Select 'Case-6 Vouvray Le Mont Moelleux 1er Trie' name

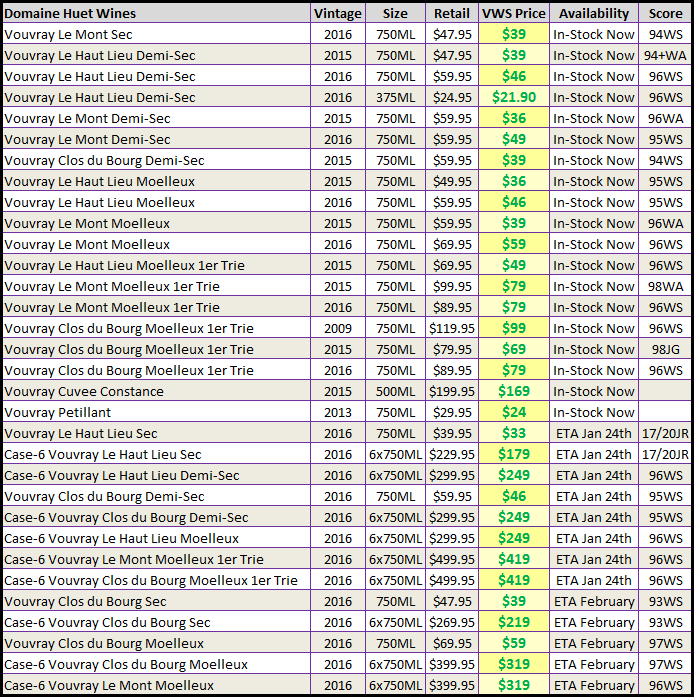(x=133, y=559)
